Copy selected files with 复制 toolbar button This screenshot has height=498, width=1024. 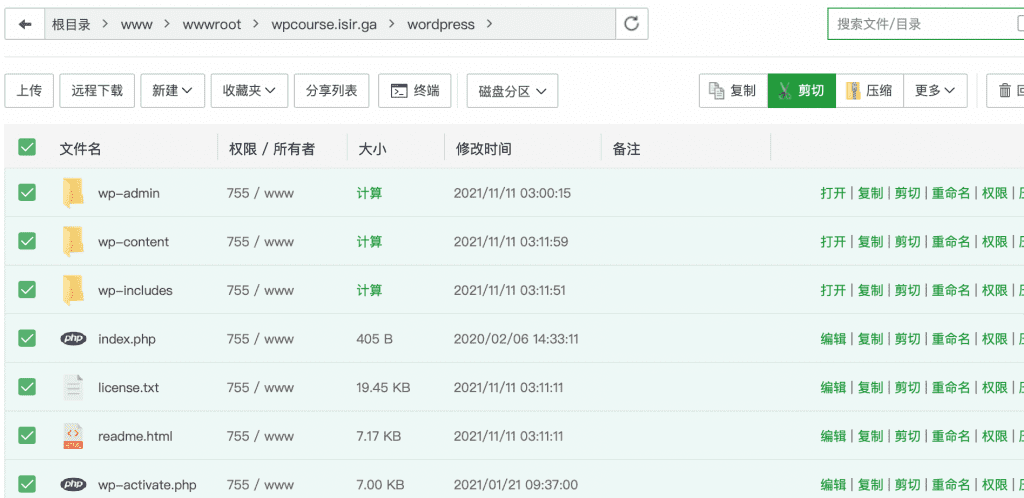coord(733,91)
